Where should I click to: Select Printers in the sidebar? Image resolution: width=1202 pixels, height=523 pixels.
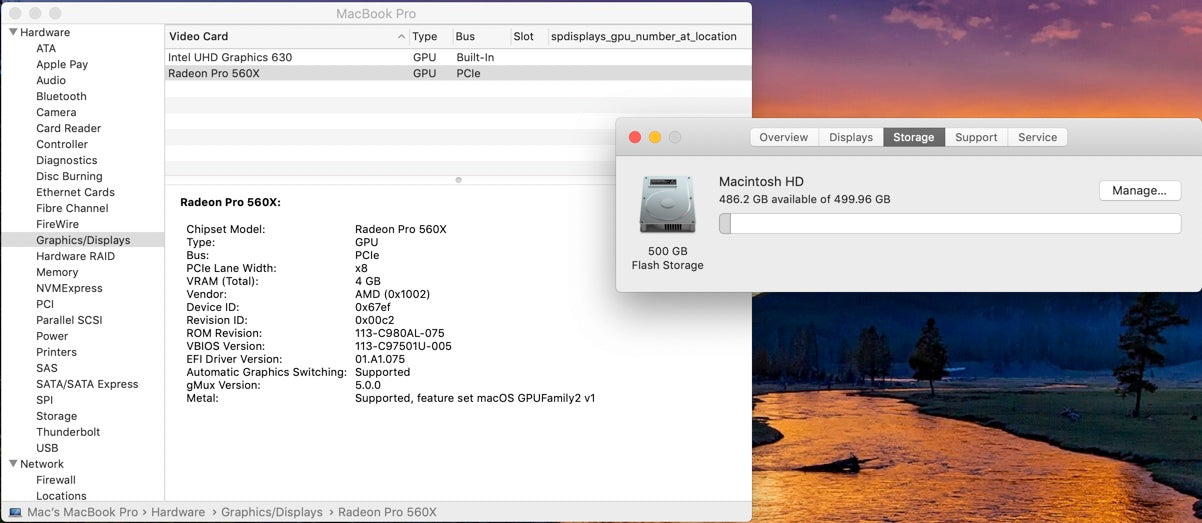tap(56, 352)
